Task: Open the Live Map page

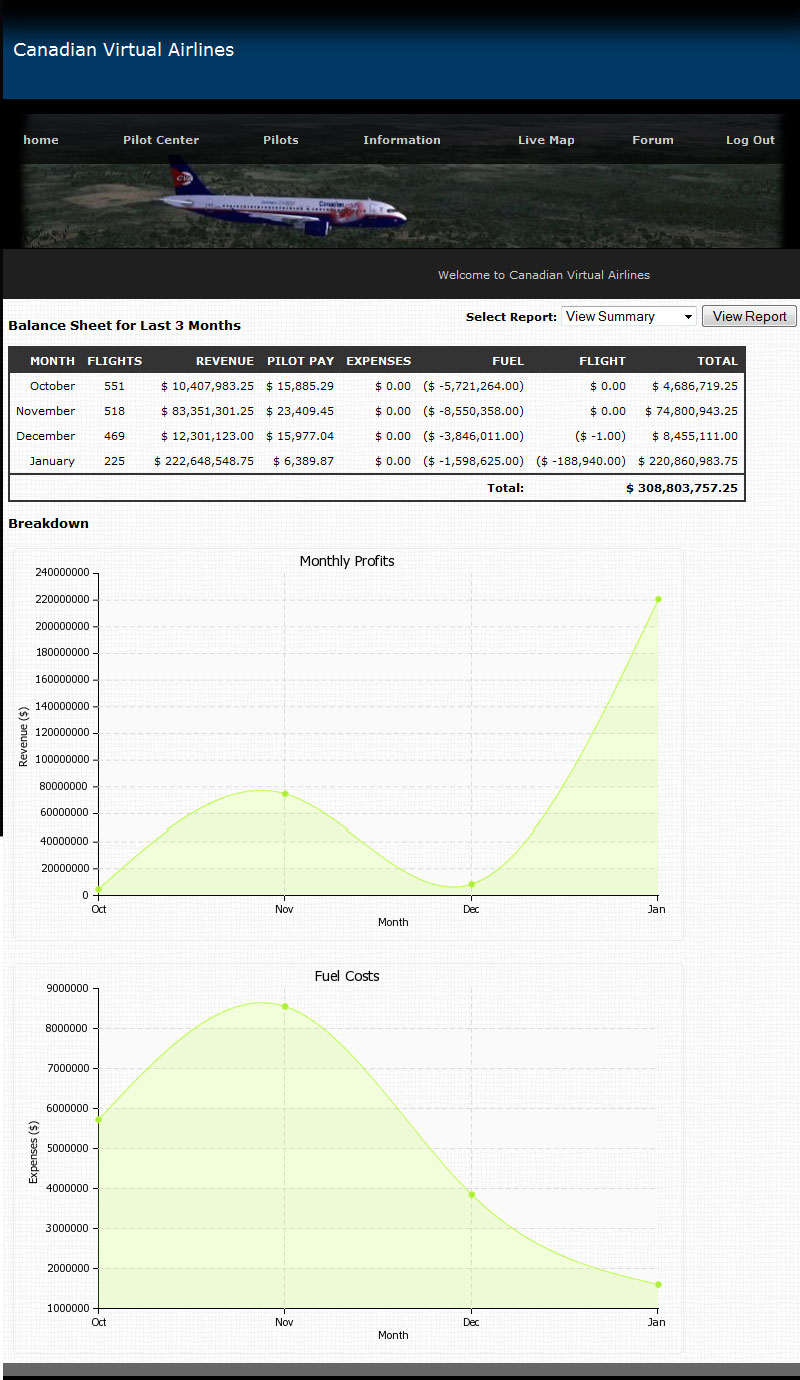Action: (x=546, y=140)
